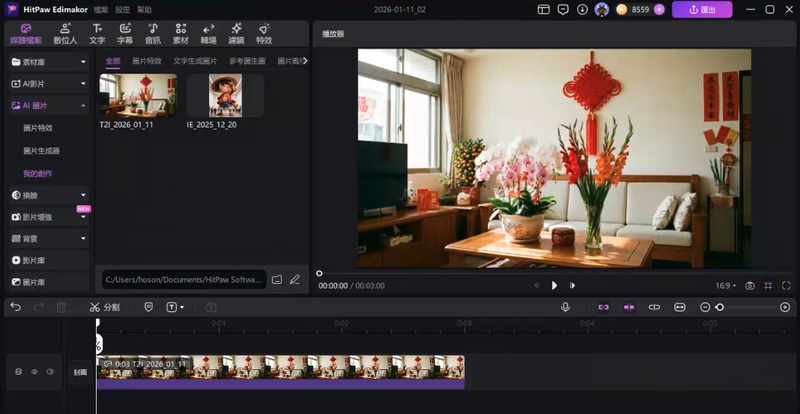
Task: Zoom in the timeline with plus
Action: click(x=785, y=307)
